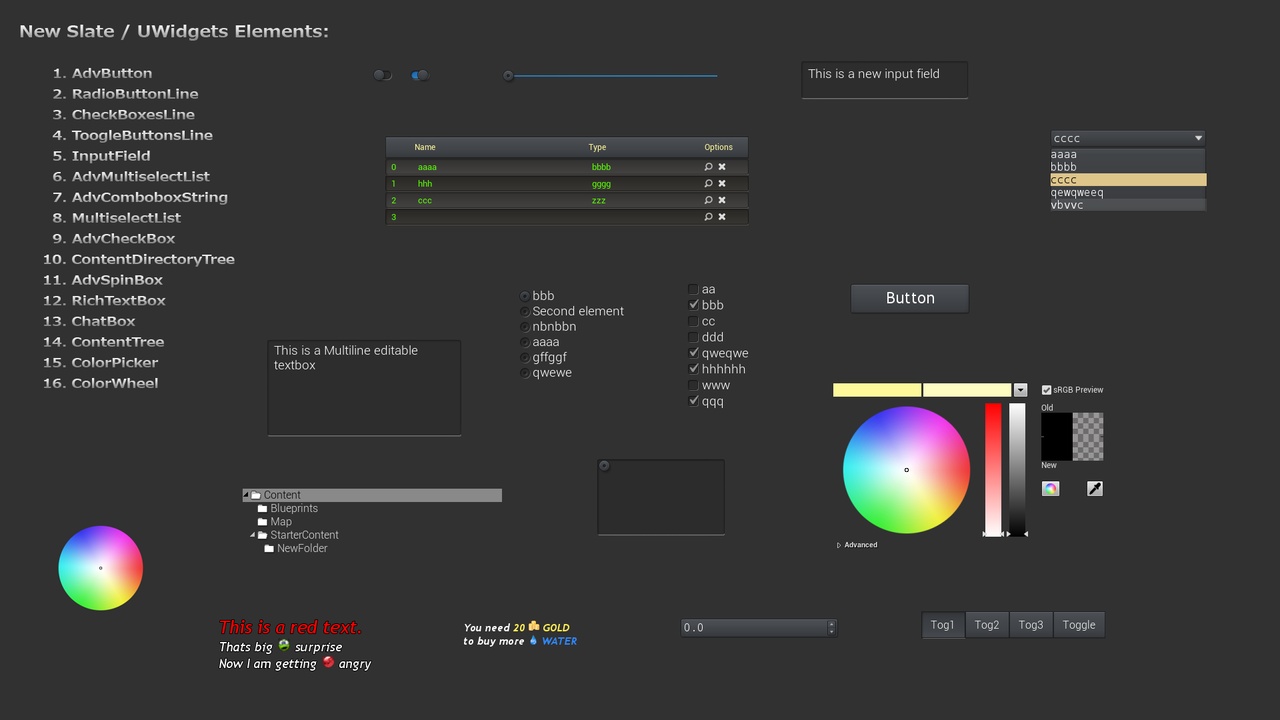The height and width of the screenshot is (720, 1280).
Task: Disable the sRGB Preview checkbox
Action: coord(1047,390)
